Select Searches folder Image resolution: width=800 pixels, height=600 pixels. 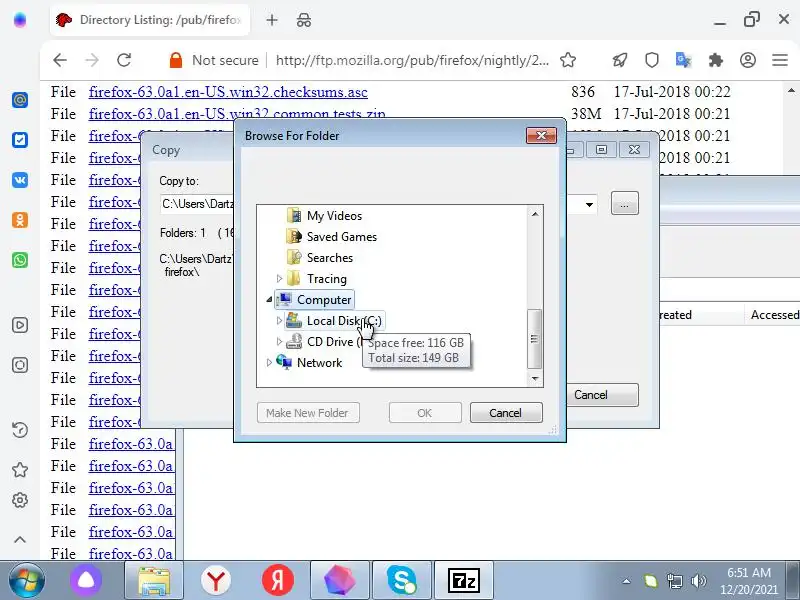coord(330,258)
